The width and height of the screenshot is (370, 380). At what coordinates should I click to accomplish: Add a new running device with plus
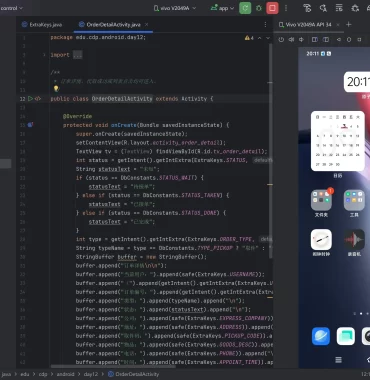(x=349, y=25)
